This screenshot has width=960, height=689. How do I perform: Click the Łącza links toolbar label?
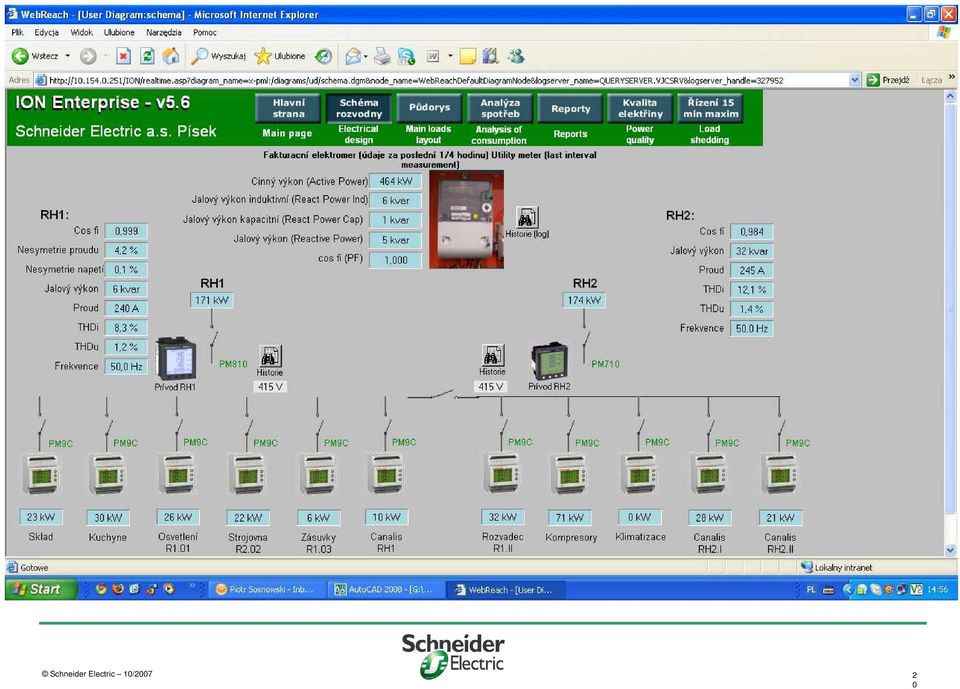coord(931,80)
